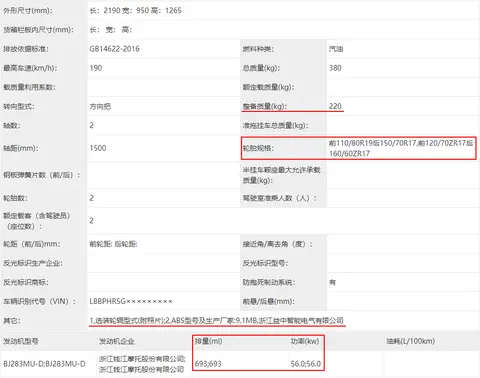Select the power value 56.0;56.0
This screenshot has width=480, height=378.
306,364
